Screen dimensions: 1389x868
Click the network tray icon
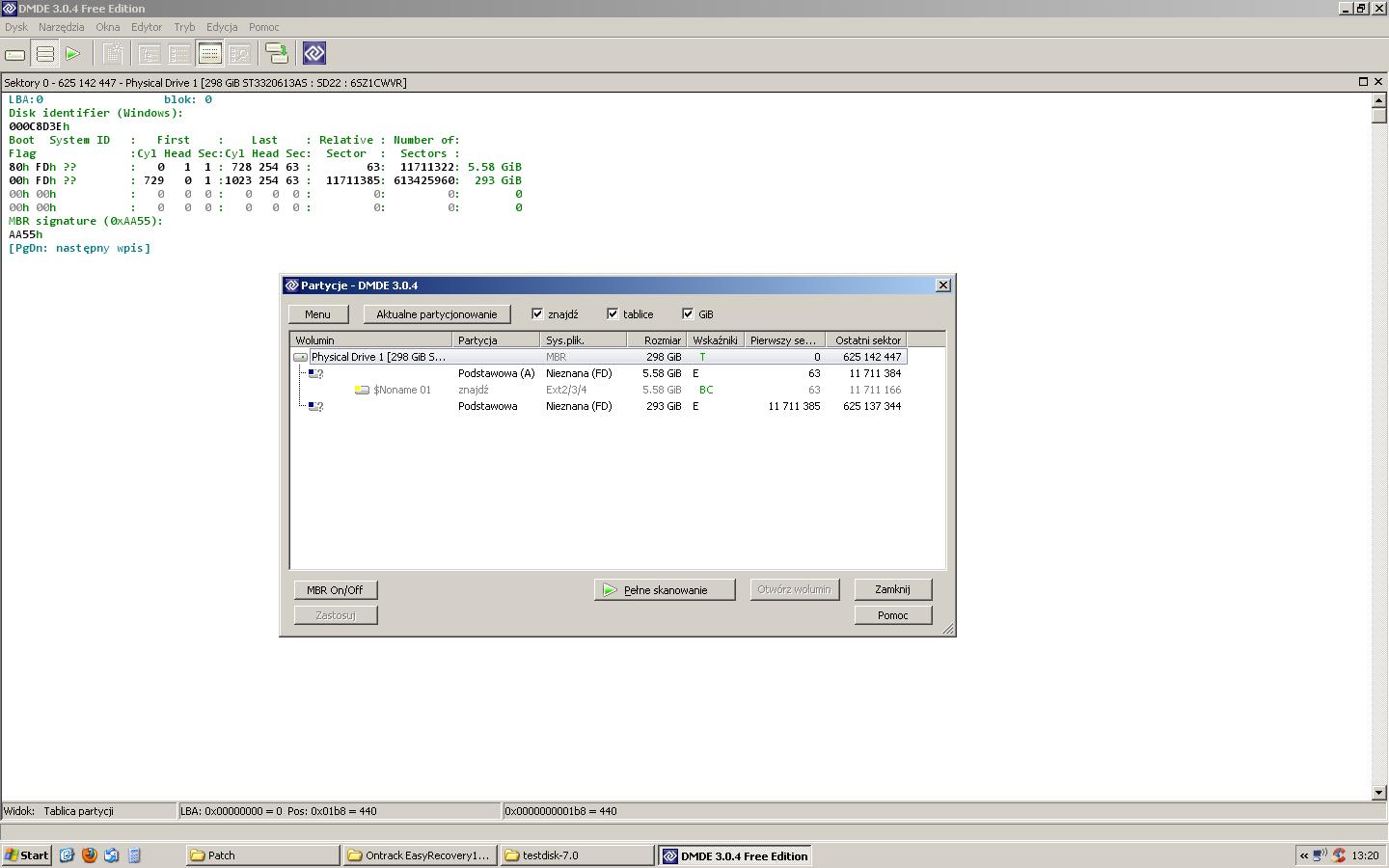1320,855
